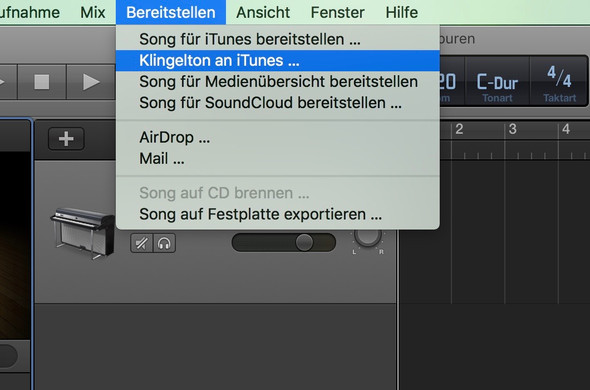Screen dimensions: 590x390
Task: Adjust the track volume slider
Action: tap(284, 242)
